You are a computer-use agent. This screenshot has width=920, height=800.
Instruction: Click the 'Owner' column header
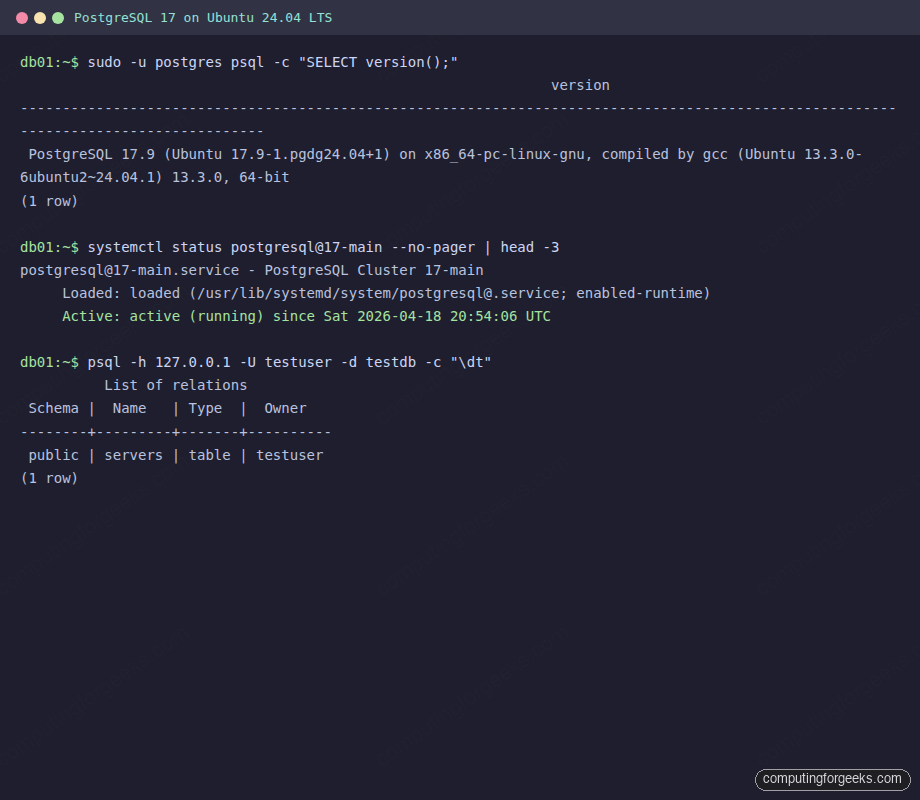click(x=285, y=409)
